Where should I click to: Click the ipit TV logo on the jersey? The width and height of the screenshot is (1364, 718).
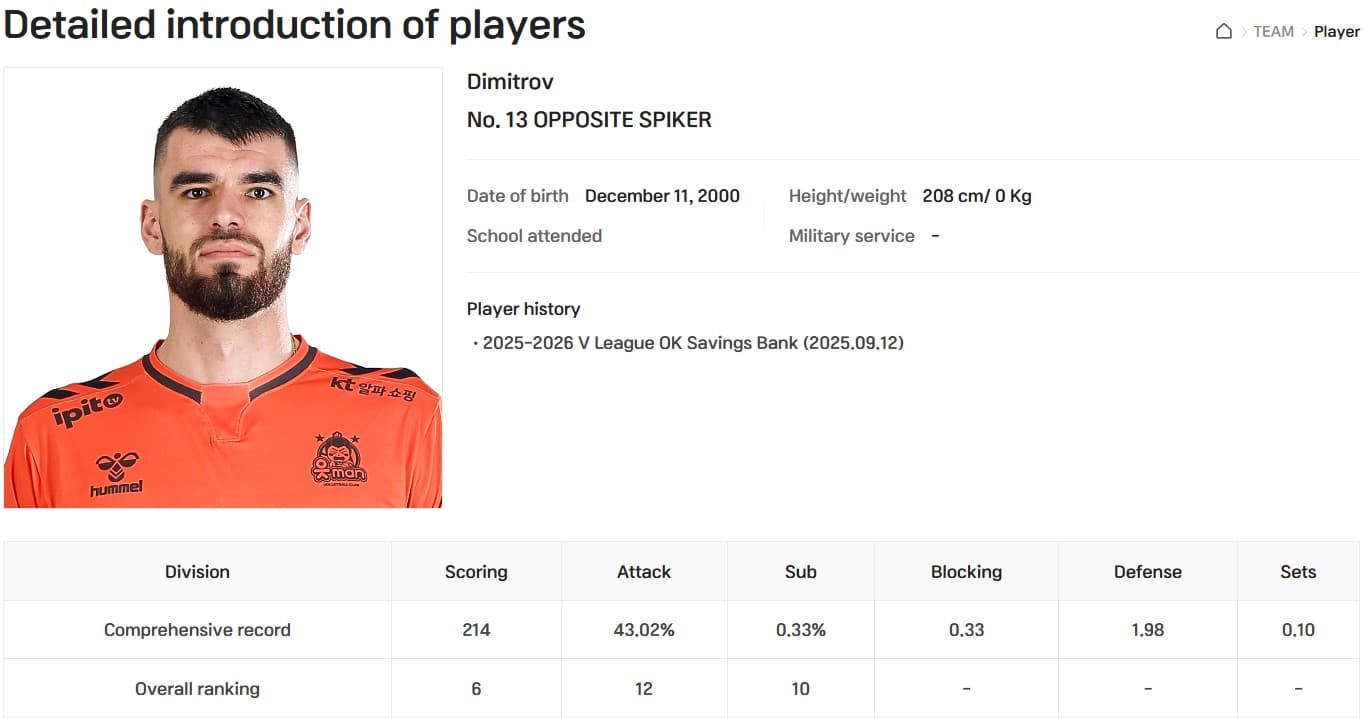pos(87,408)
